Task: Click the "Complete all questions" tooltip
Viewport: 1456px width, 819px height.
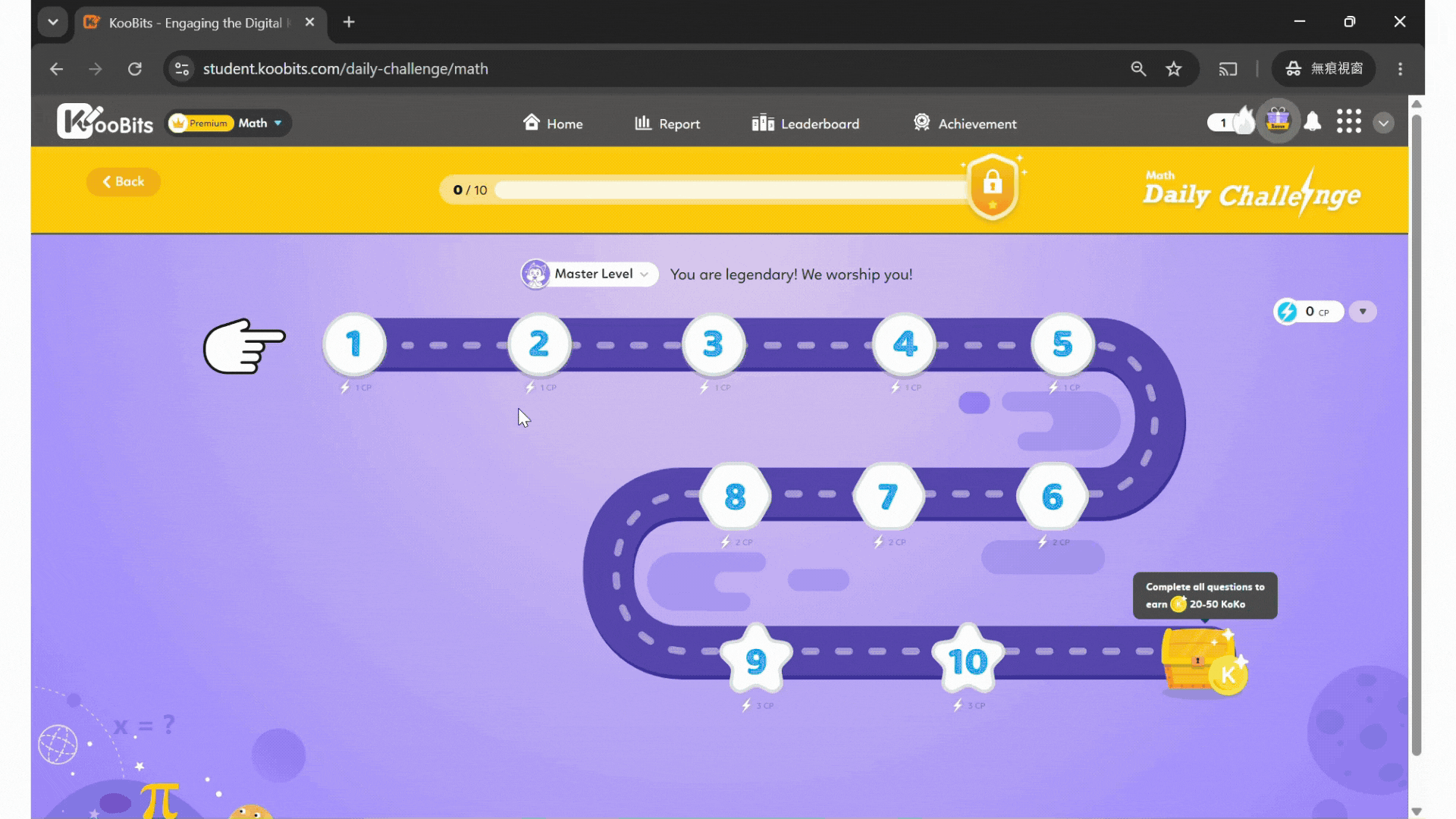Action: (x=1205, y=595)
